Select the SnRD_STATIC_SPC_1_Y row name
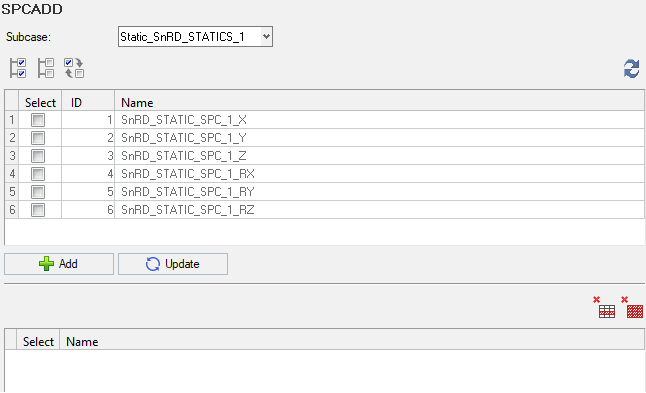646x393 pixels. point(183,138)
